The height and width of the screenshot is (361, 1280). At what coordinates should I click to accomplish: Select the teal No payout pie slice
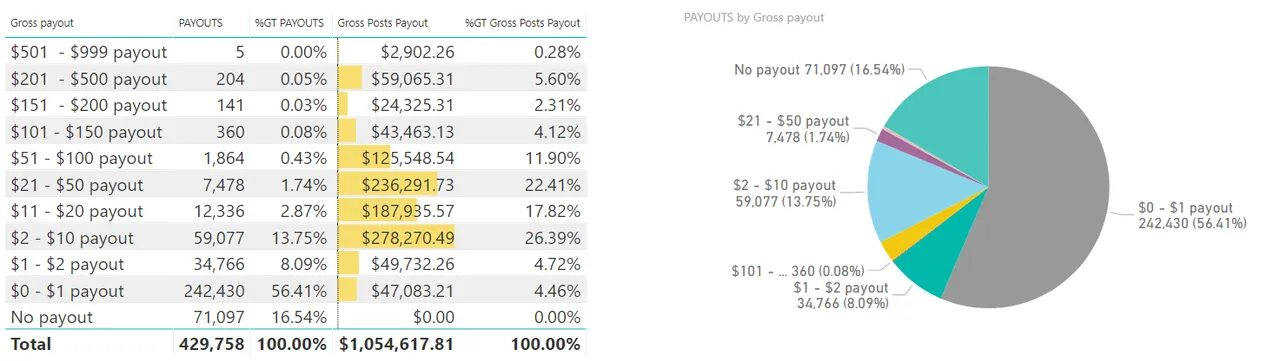(945, 110)
